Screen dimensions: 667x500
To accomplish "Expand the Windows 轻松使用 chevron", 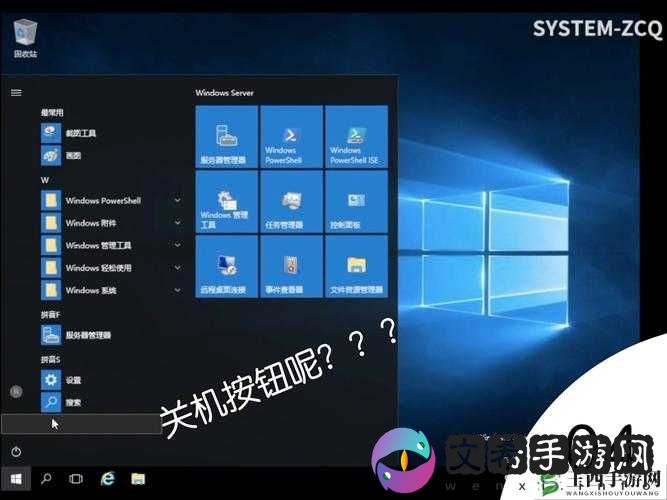I will [x=177, y=268].
